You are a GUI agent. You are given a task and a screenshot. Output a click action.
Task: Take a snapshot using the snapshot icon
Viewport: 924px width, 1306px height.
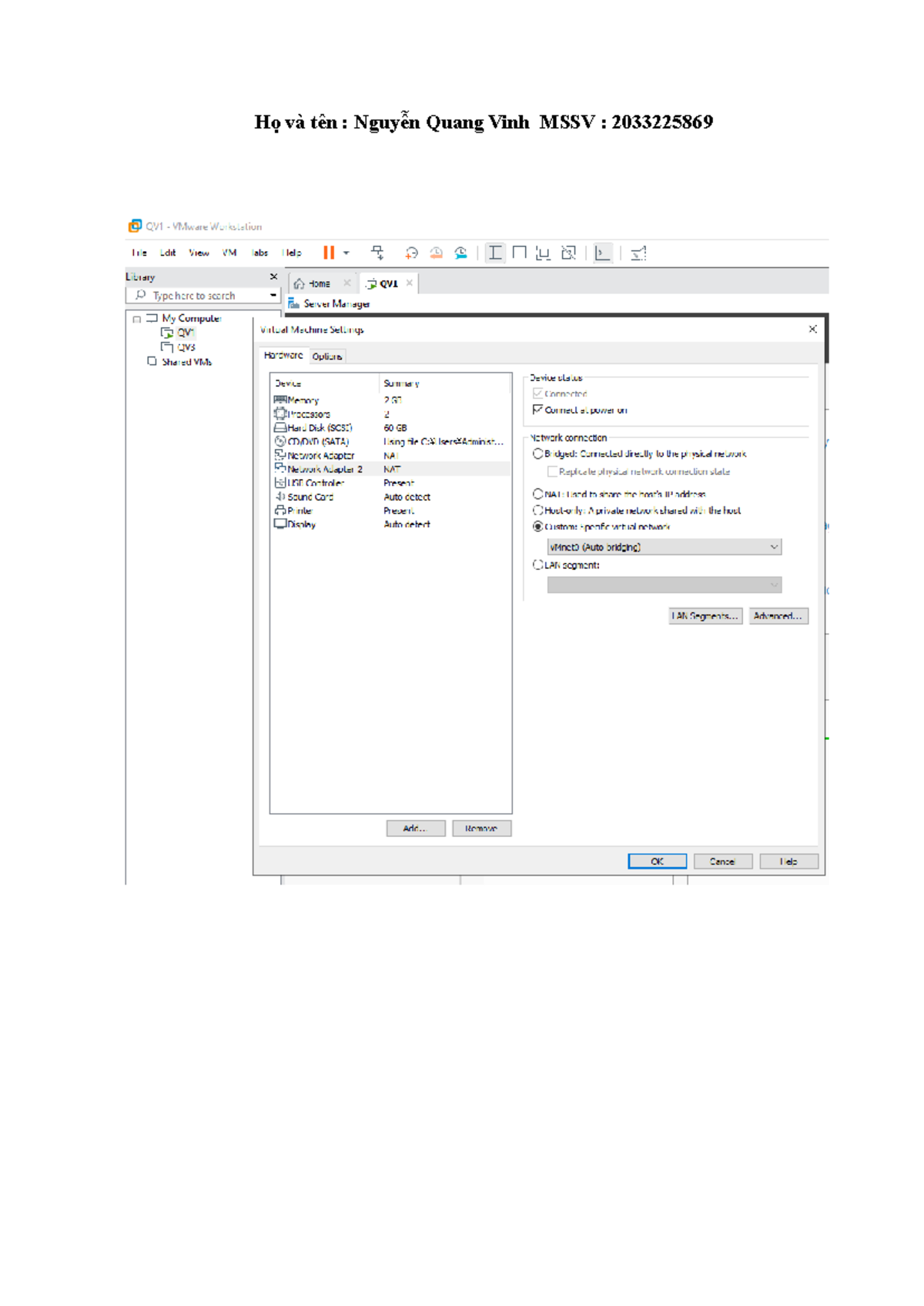coord(411,253)
